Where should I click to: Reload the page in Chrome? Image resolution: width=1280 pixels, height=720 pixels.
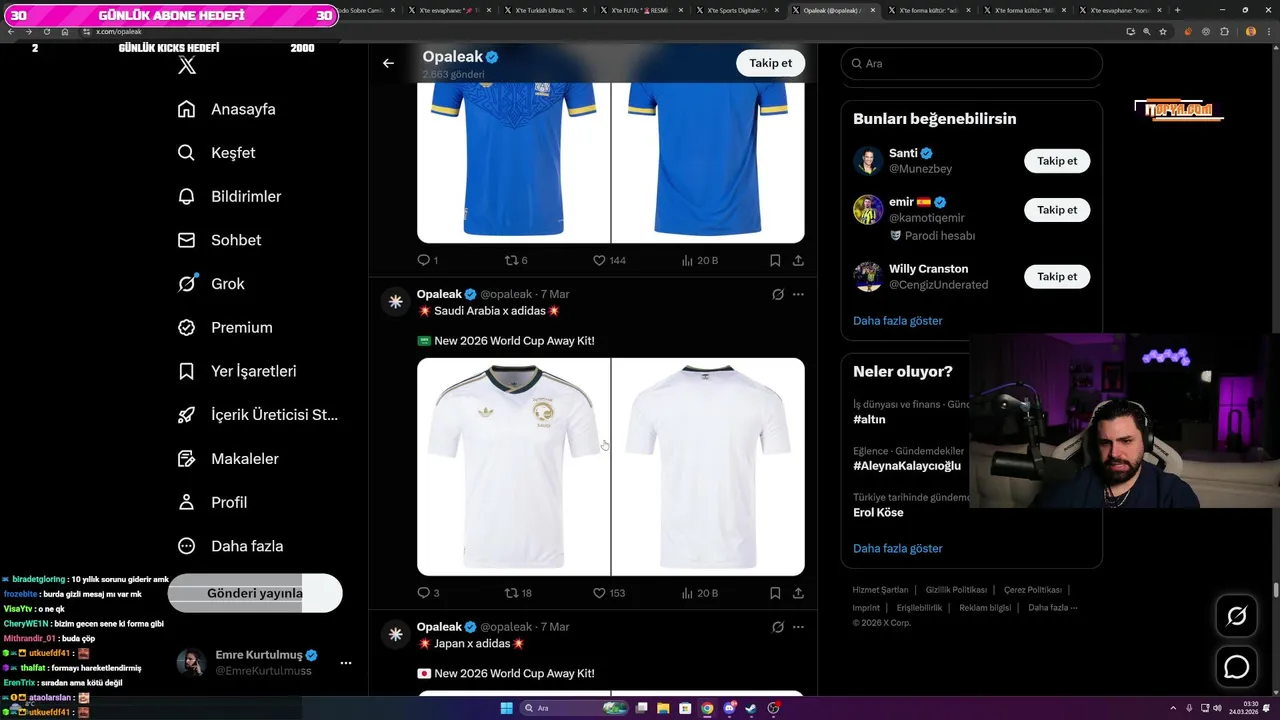point(47,31)
